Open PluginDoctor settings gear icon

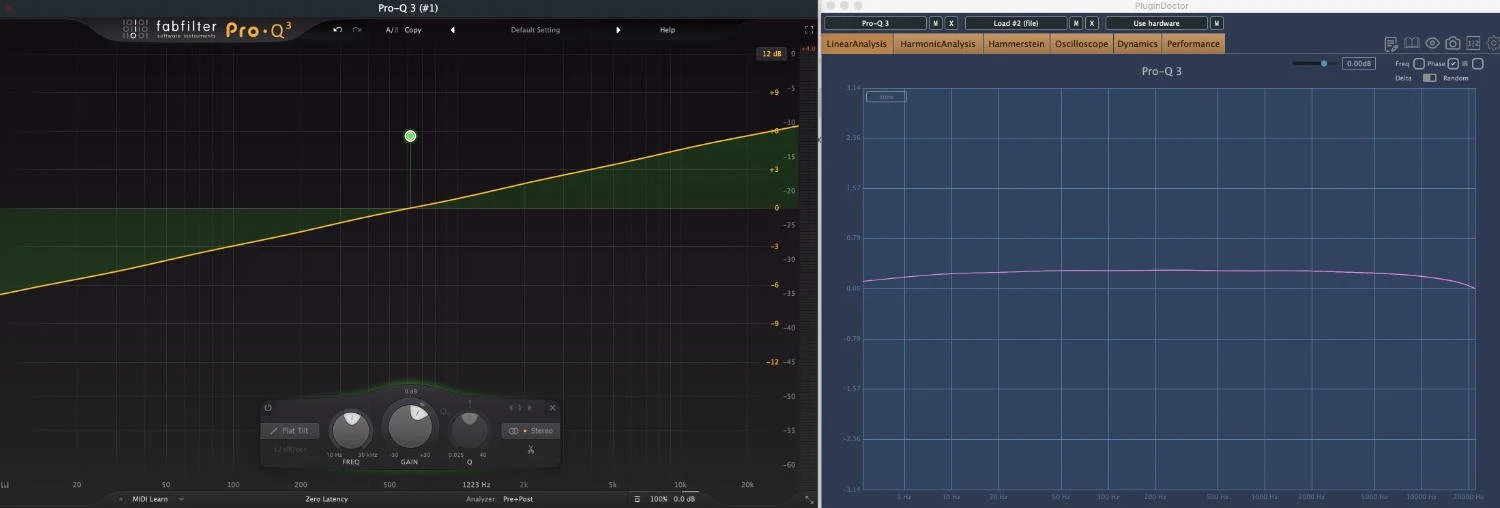coord(1493,43)
